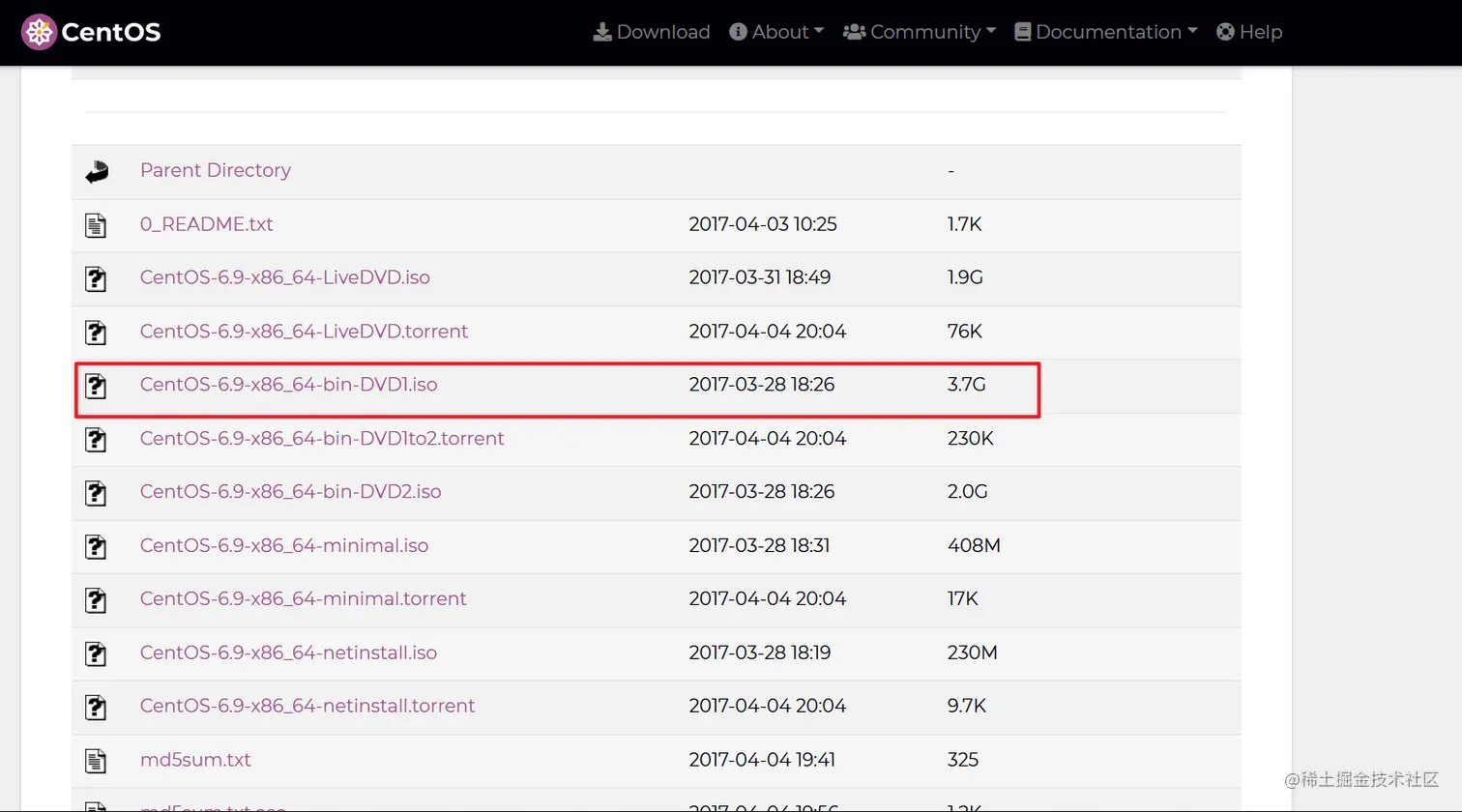Click the file icon beside LiveDVD.torrent
The image size is (1462, 812).
[96, 333]
